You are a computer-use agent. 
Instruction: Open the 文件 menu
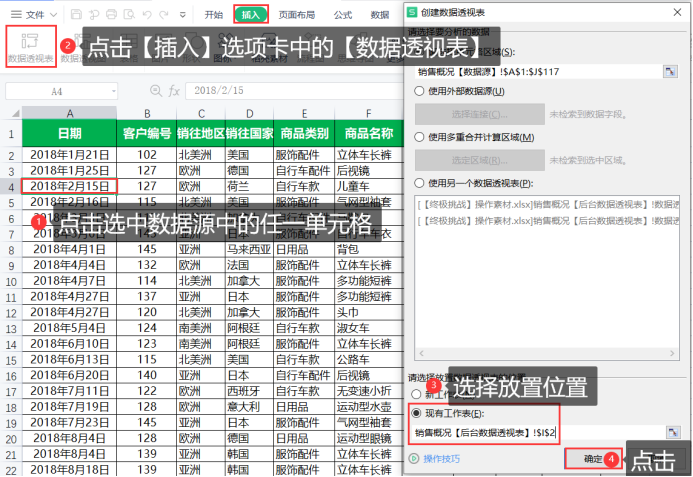(35, 15)
